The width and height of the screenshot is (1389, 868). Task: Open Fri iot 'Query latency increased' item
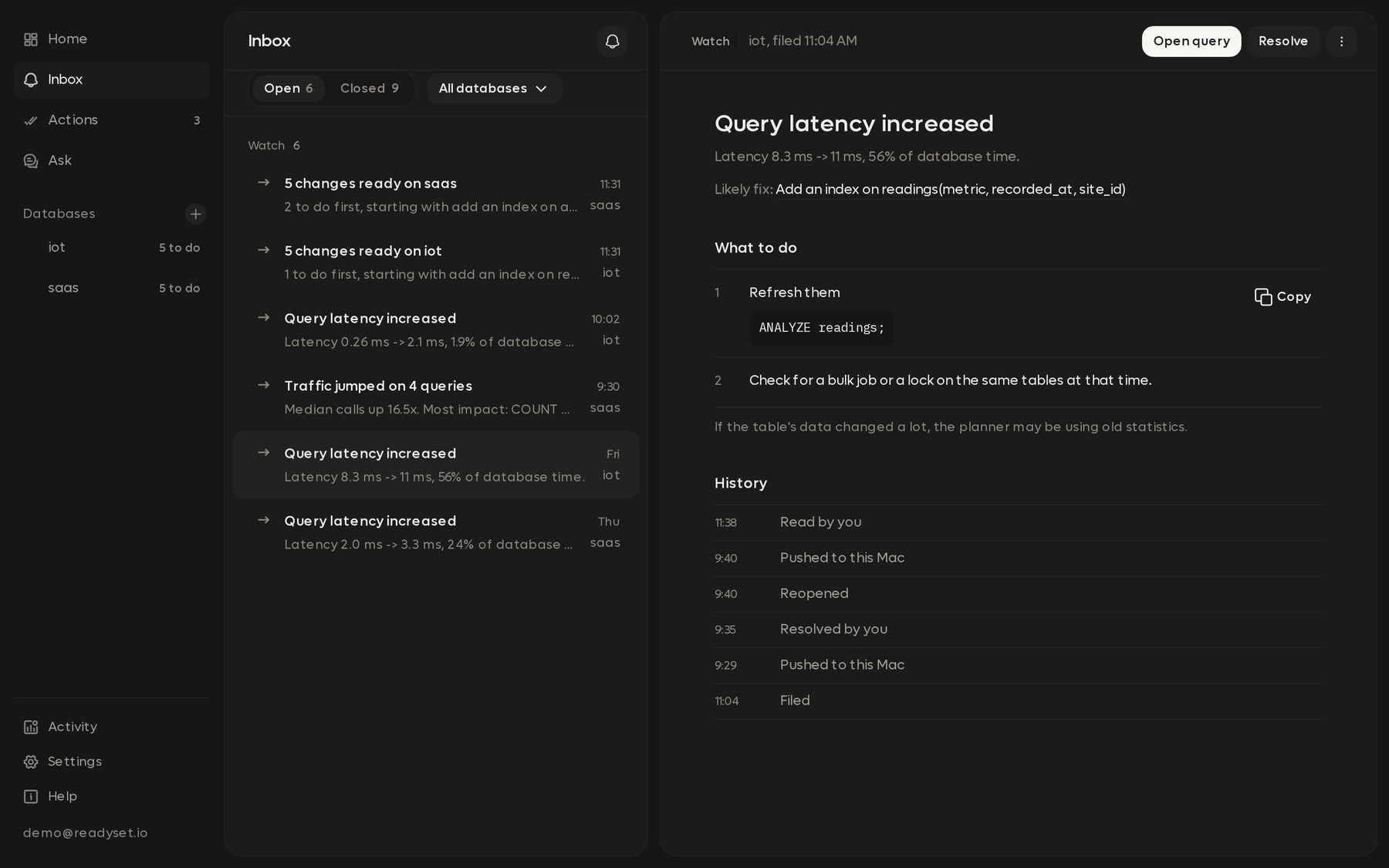(436, 464)
